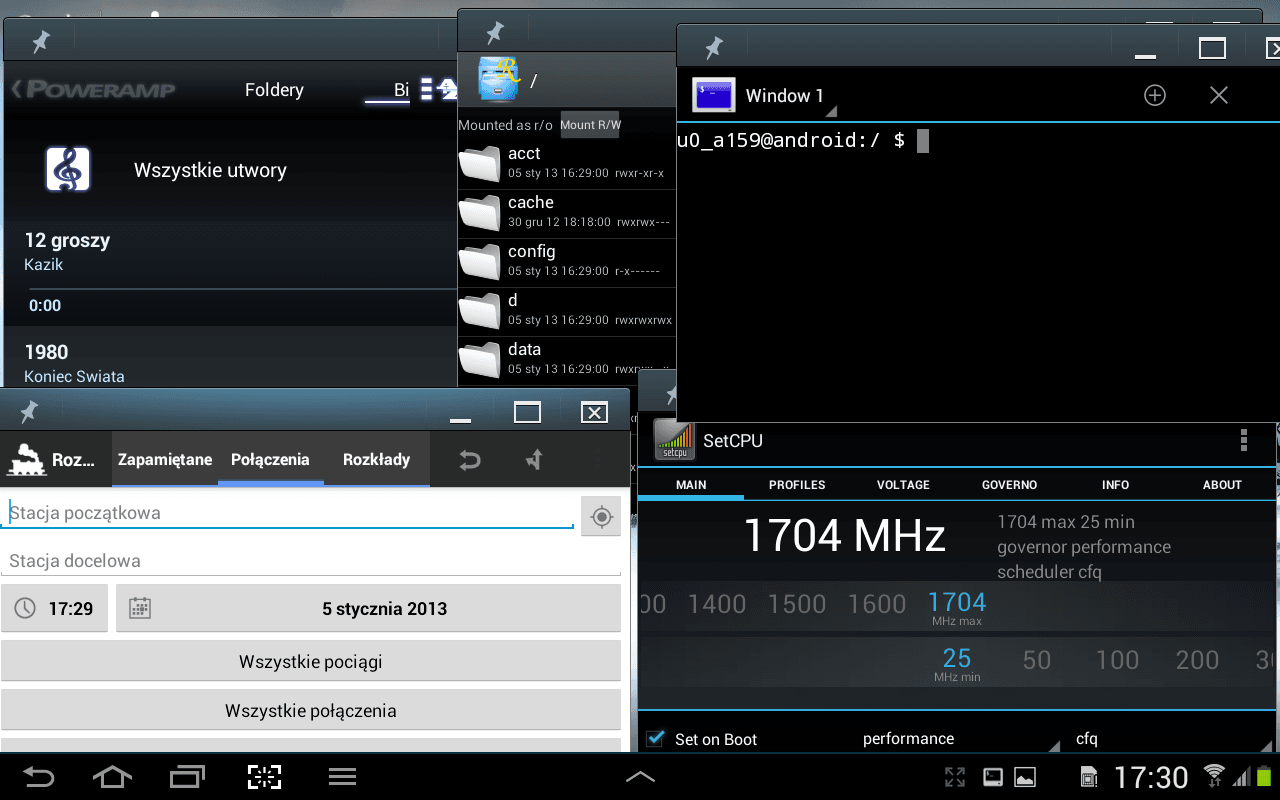Switch to SetCPU MAIN tab
Viewport: 1280px width, 800px height.
[691, 484]
